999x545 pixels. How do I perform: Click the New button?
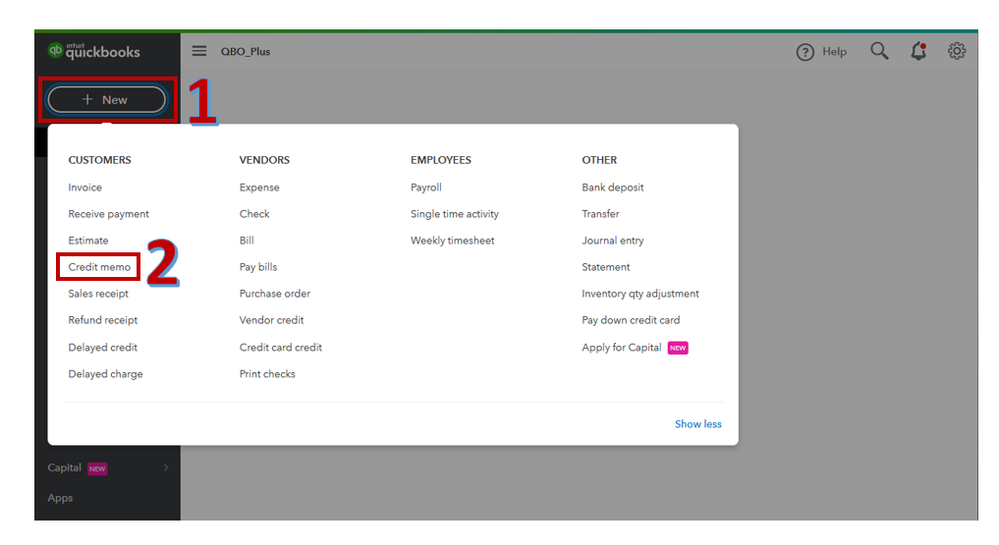coord(106,99)
